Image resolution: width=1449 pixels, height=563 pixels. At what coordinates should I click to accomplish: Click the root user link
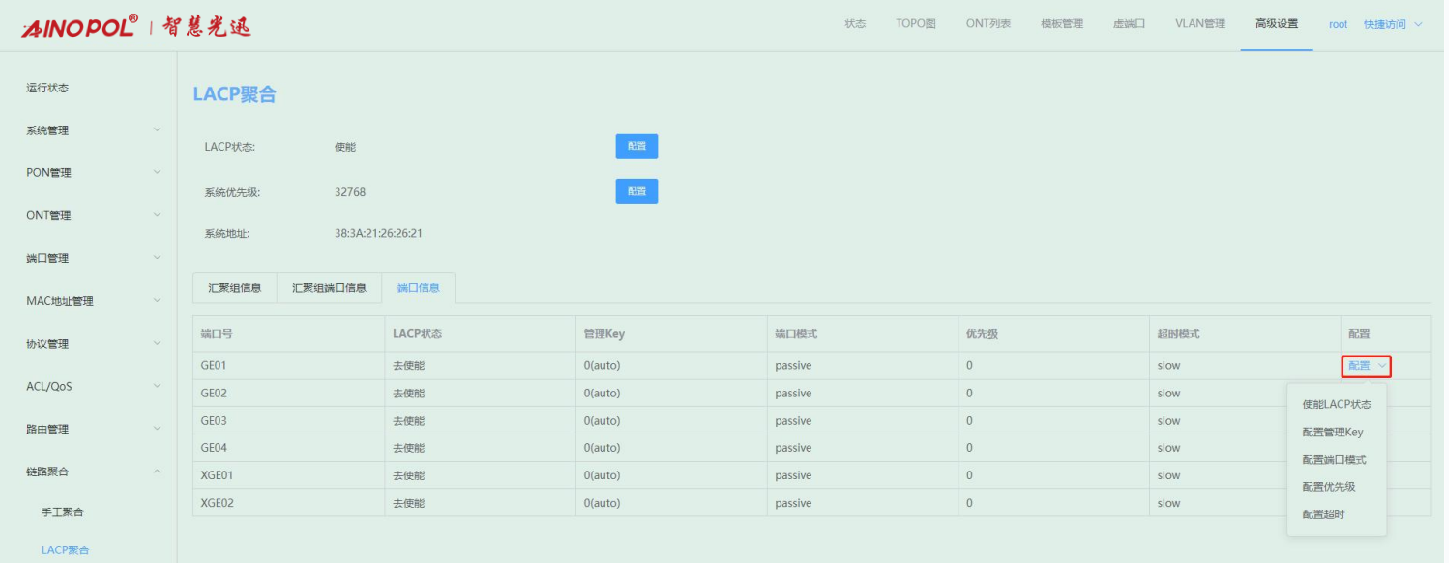1337,24
